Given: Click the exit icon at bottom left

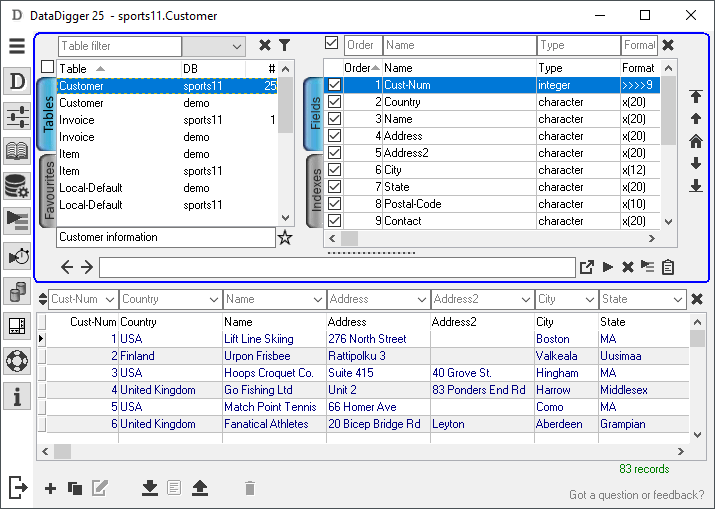Looking at the screenshot, I should coord(17,487).
